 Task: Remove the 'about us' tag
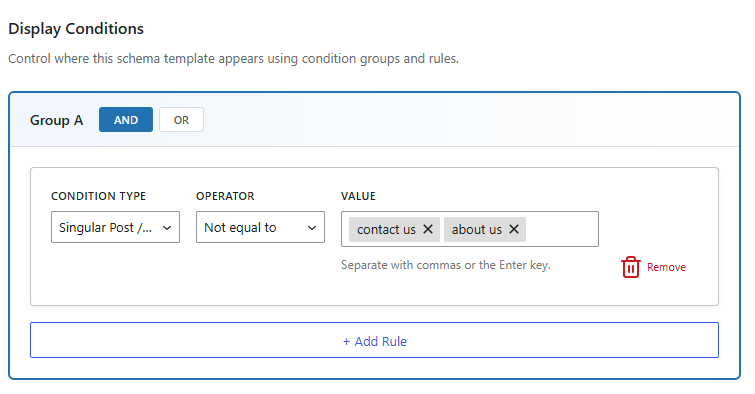(x=514, y=229)
